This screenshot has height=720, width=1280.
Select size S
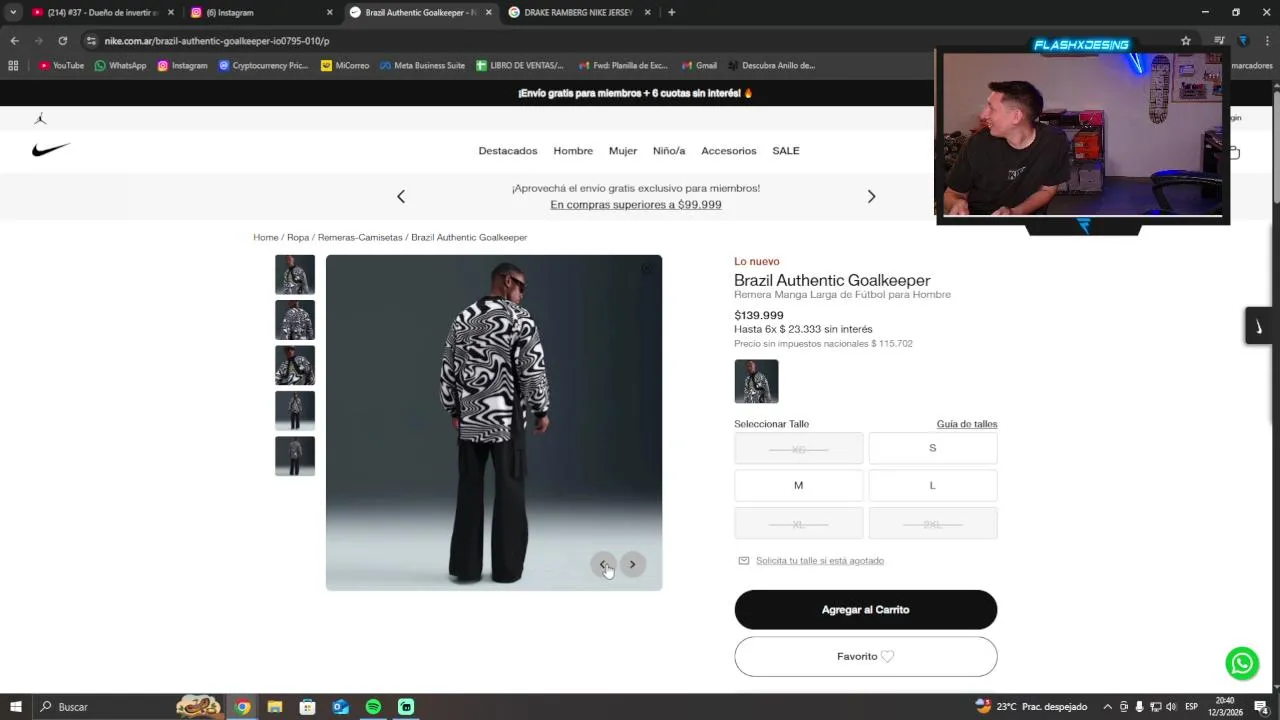(933, 448)
